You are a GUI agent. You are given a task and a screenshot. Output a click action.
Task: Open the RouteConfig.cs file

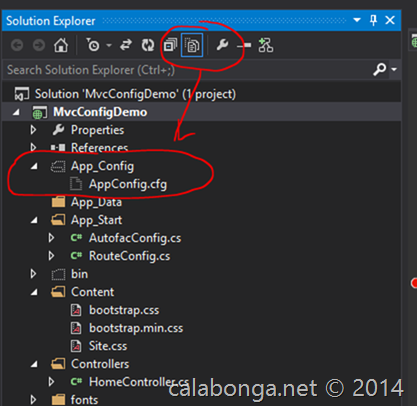(129, 256)
